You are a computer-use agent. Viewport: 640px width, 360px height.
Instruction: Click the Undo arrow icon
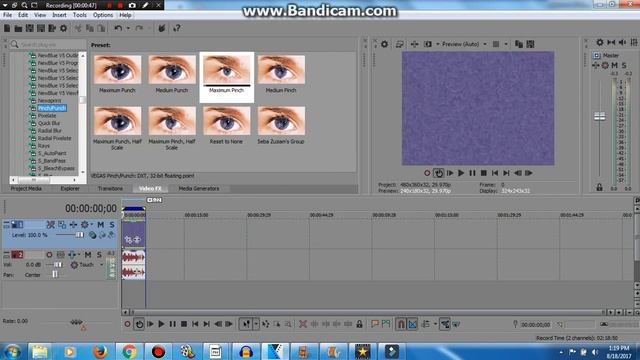pyautogui.click(x=118, y=28)
